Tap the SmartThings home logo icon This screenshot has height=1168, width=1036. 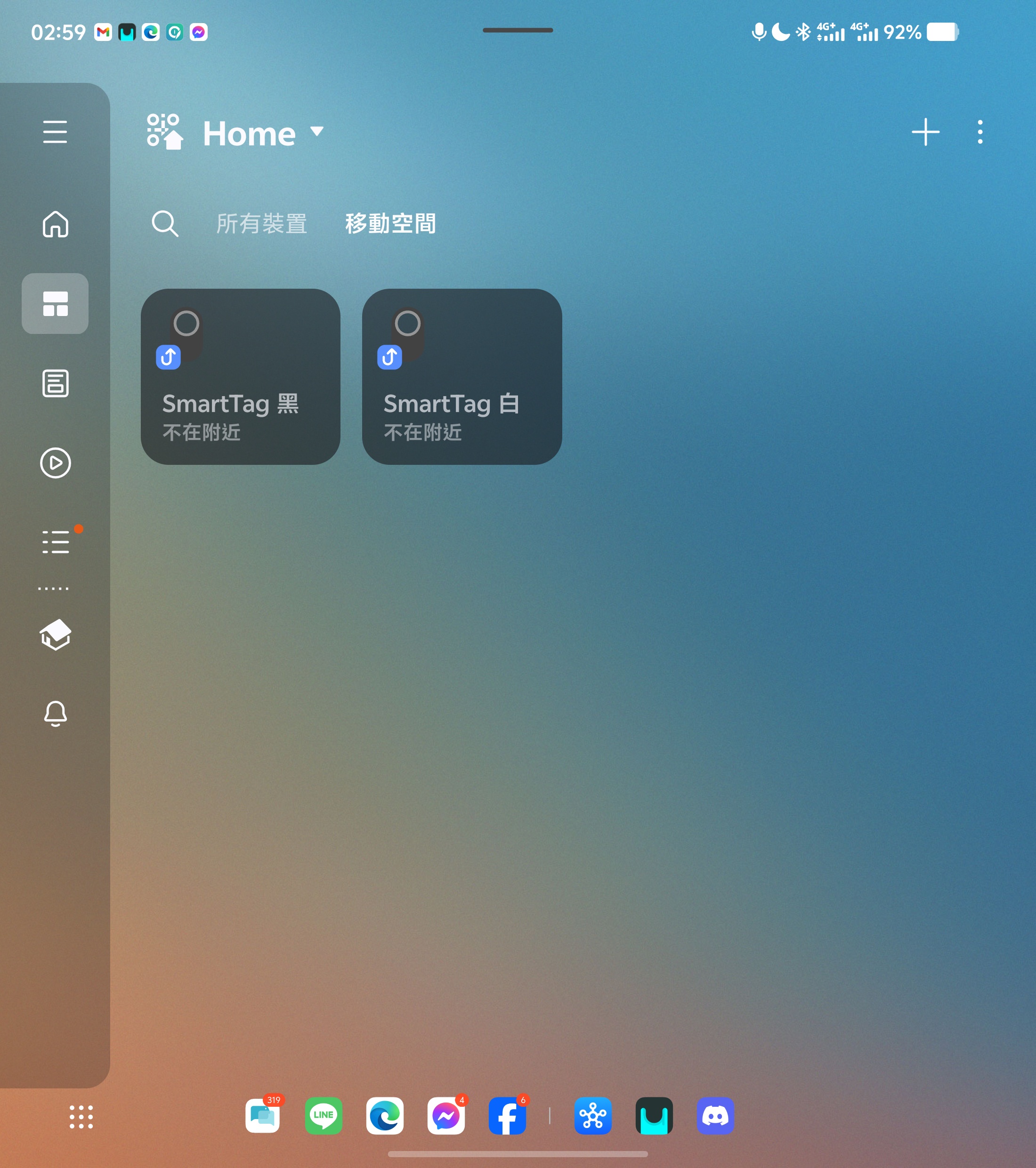164,132
